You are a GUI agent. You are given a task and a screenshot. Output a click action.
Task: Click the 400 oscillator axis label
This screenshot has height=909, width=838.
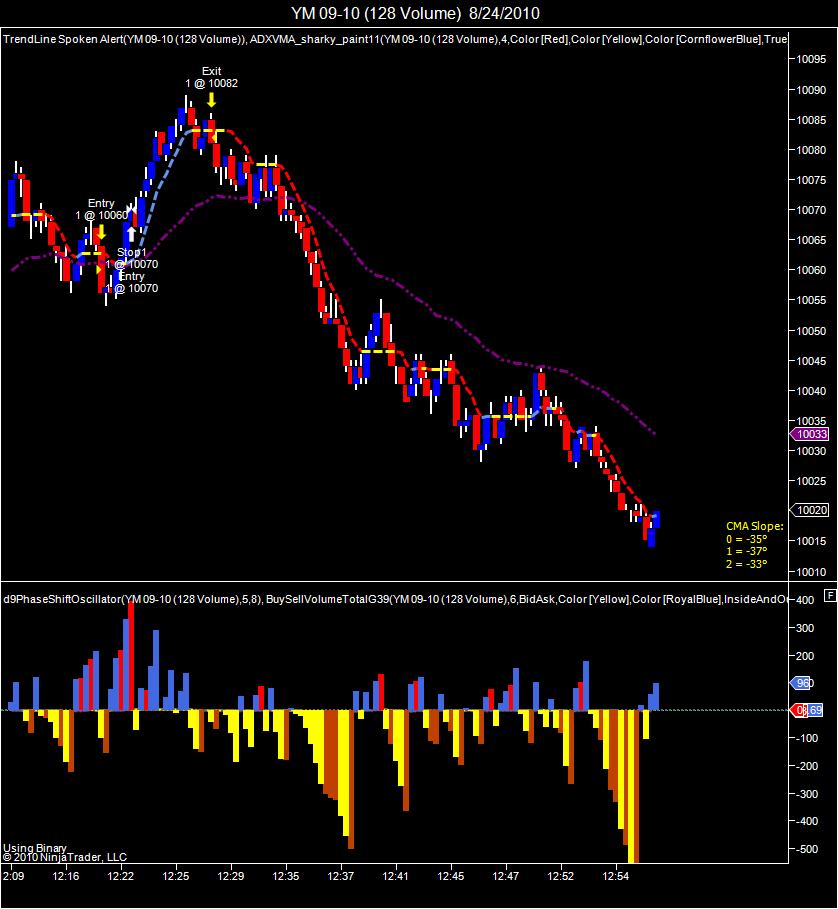coord(806,601)
